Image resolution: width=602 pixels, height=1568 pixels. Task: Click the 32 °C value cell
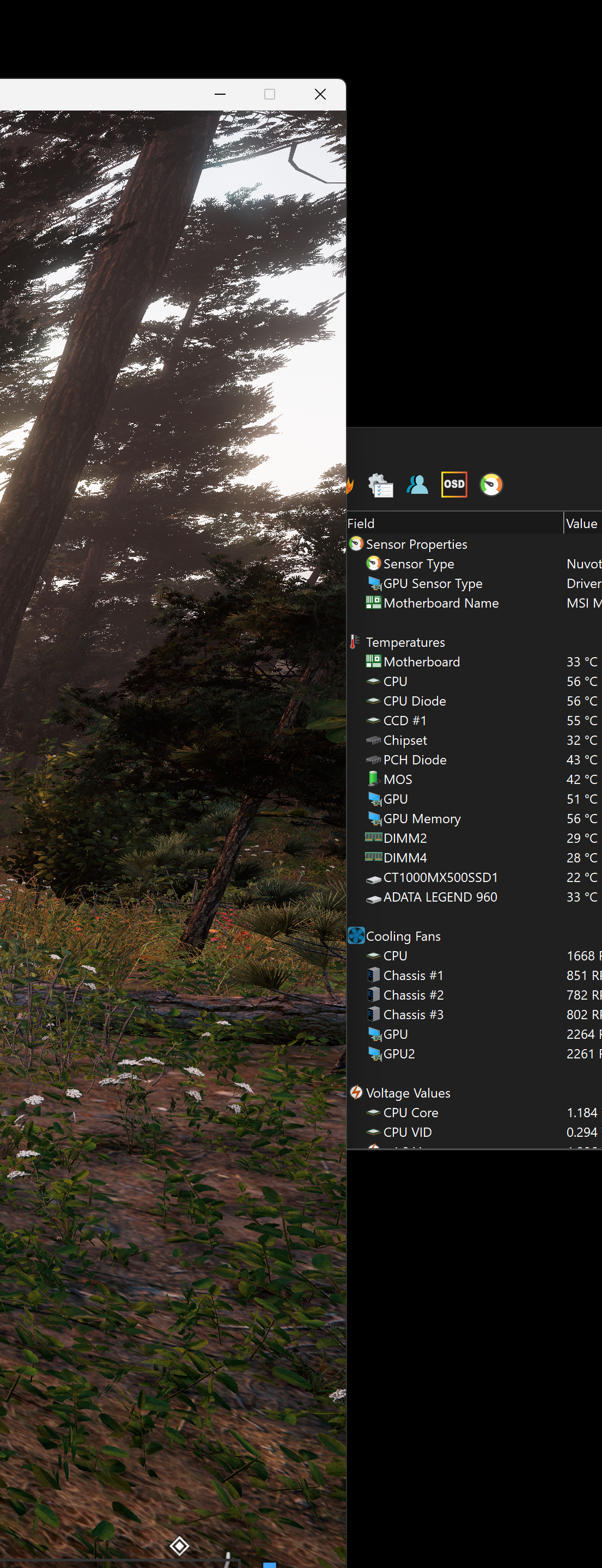click(x=582, y=740)
